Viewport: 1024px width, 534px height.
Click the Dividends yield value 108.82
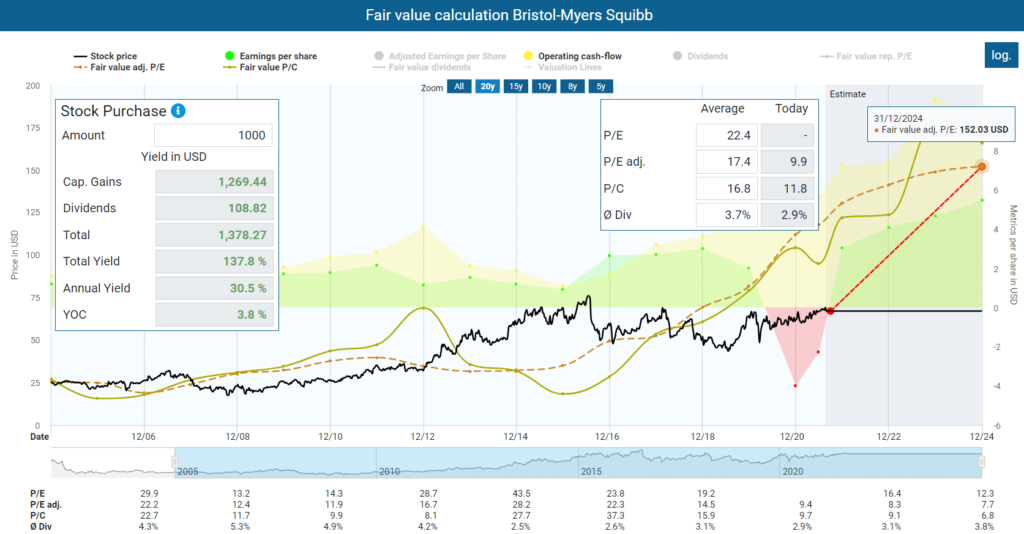click(214, 208)
